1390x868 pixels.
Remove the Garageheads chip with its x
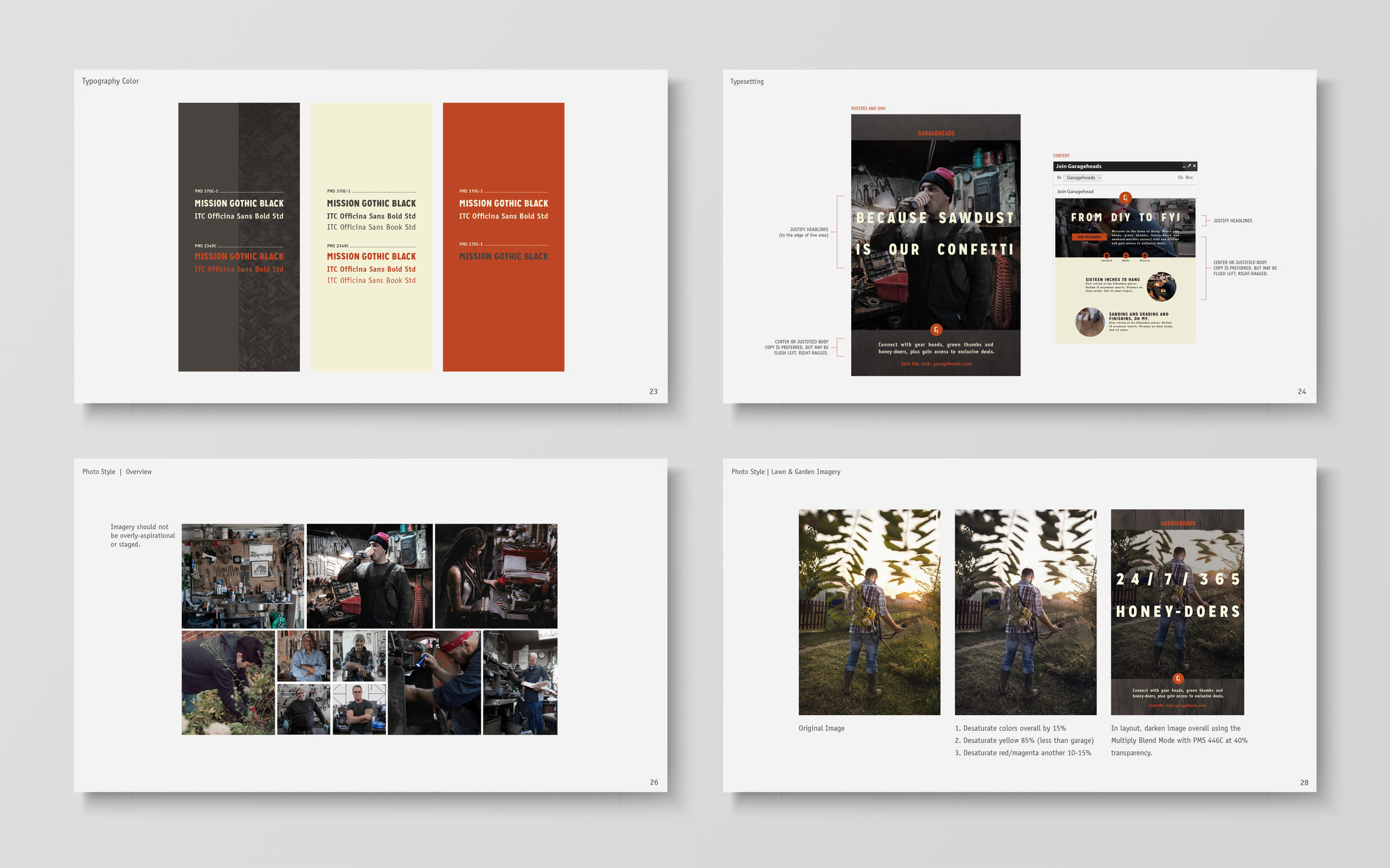[x=1099, y=178]
